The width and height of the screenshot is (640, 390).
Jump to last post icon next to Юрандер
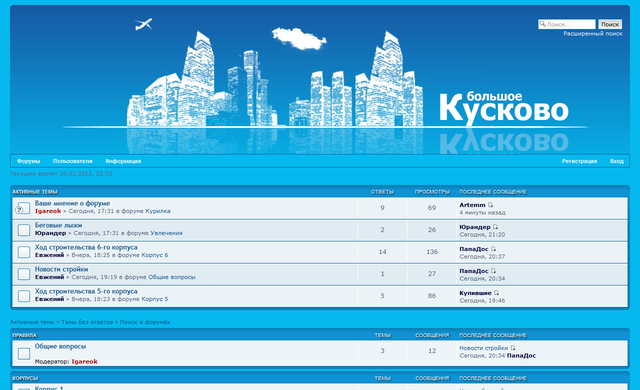(x=496, y=227)
